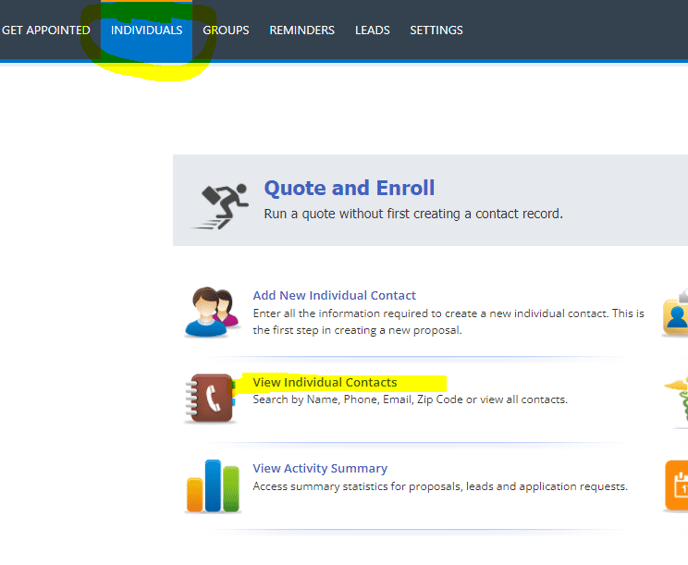Click the bar chart Activity Summary icon
The image size is (688, 565).
[x=213, y=486]
